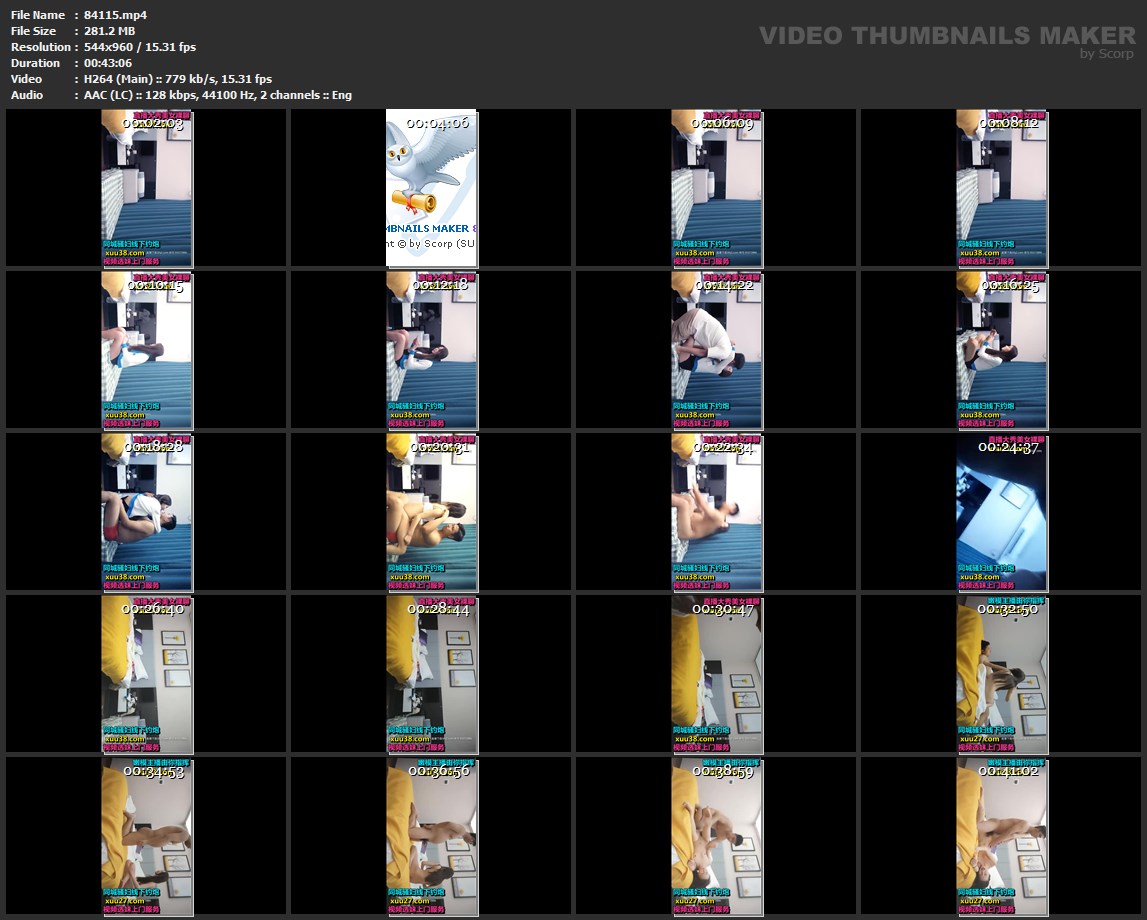
Task: Select the thumbnail timestamped 00:28:44
Action: pyautogui.click(x=431, y=675)
